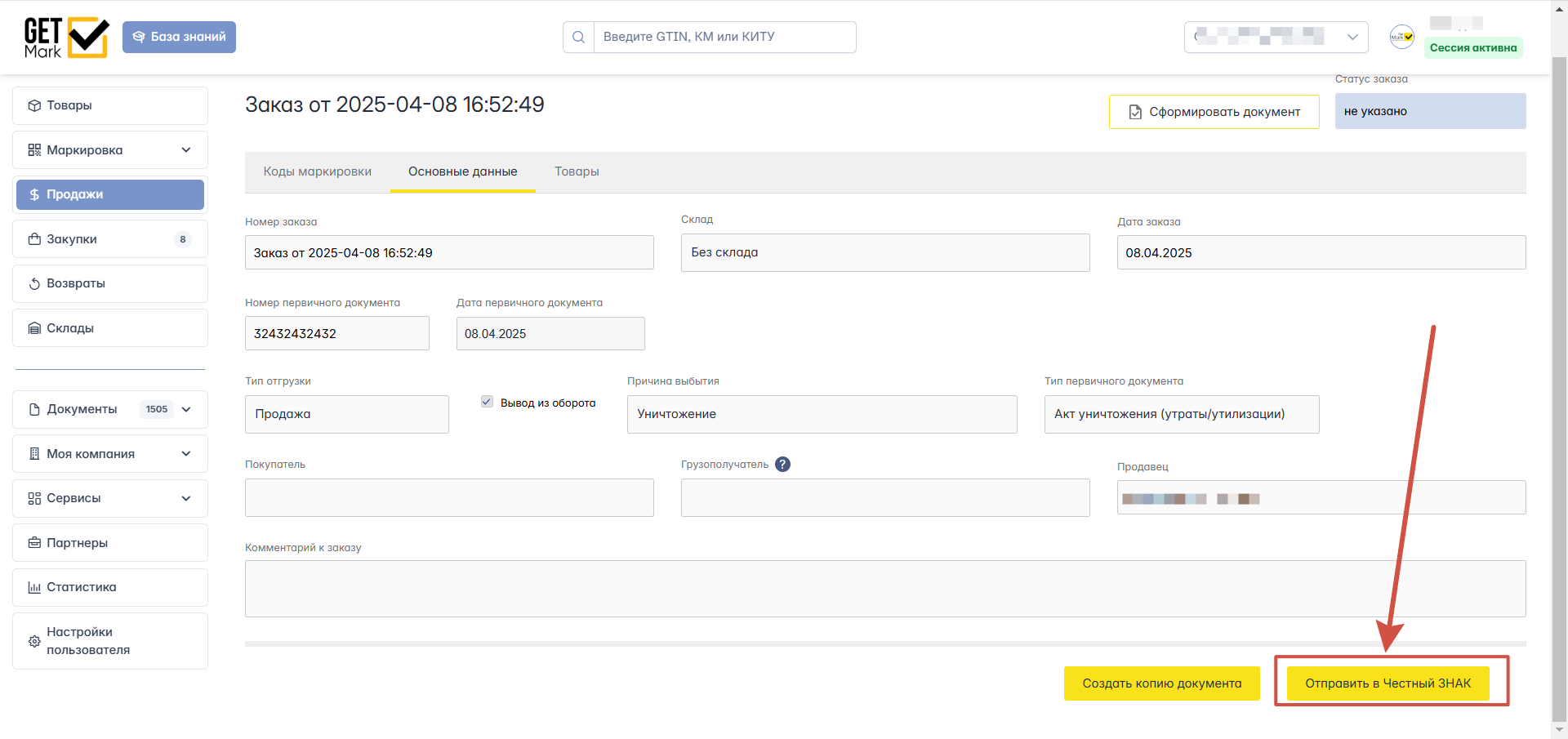The image size is (1568, 739).
Task: Switch to the Коды маркировки tab
Action: click(x=317, y=171)
